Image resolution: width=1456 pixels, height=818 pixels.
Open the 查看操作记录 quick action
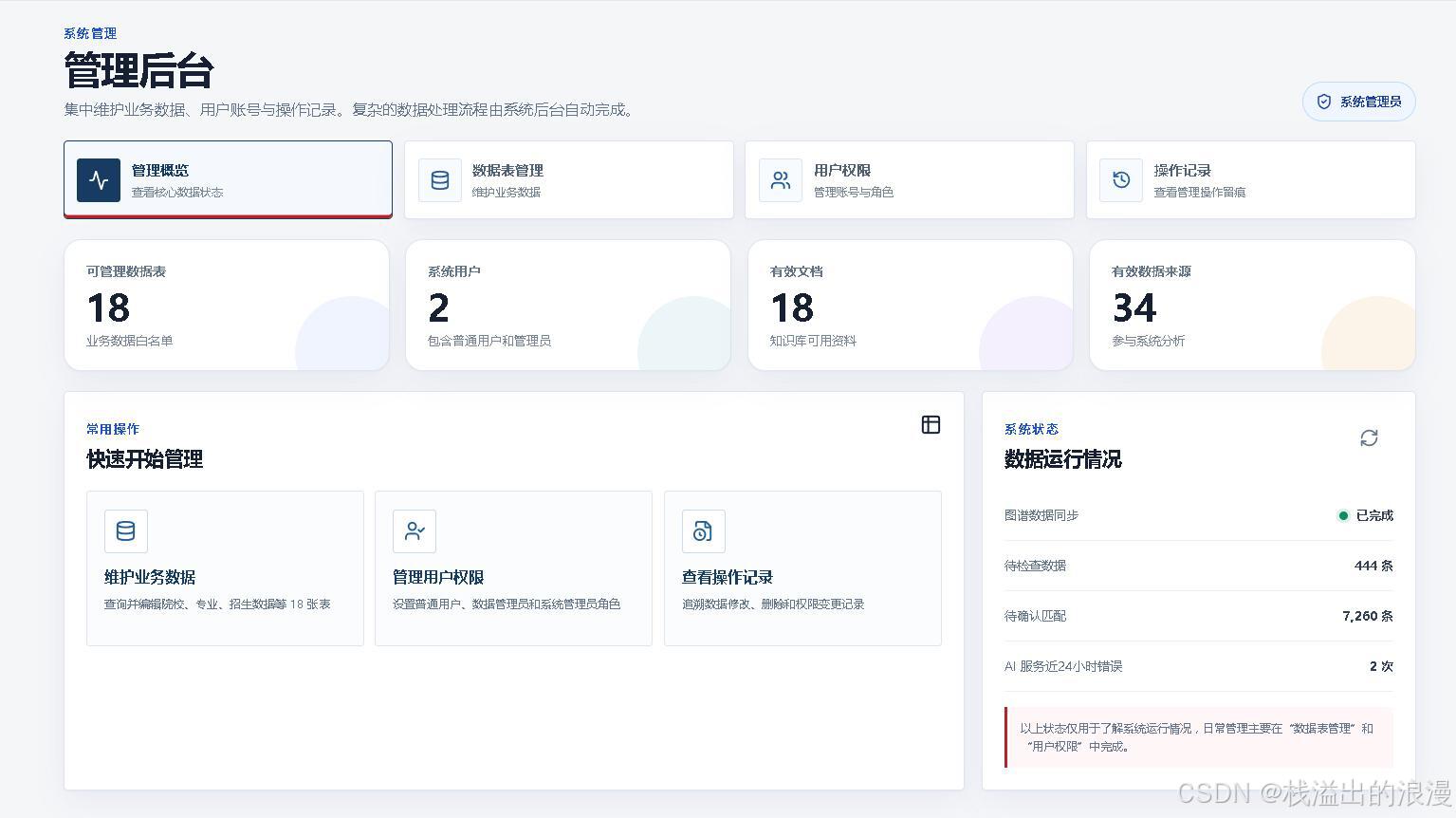click(x=802, y=568)
